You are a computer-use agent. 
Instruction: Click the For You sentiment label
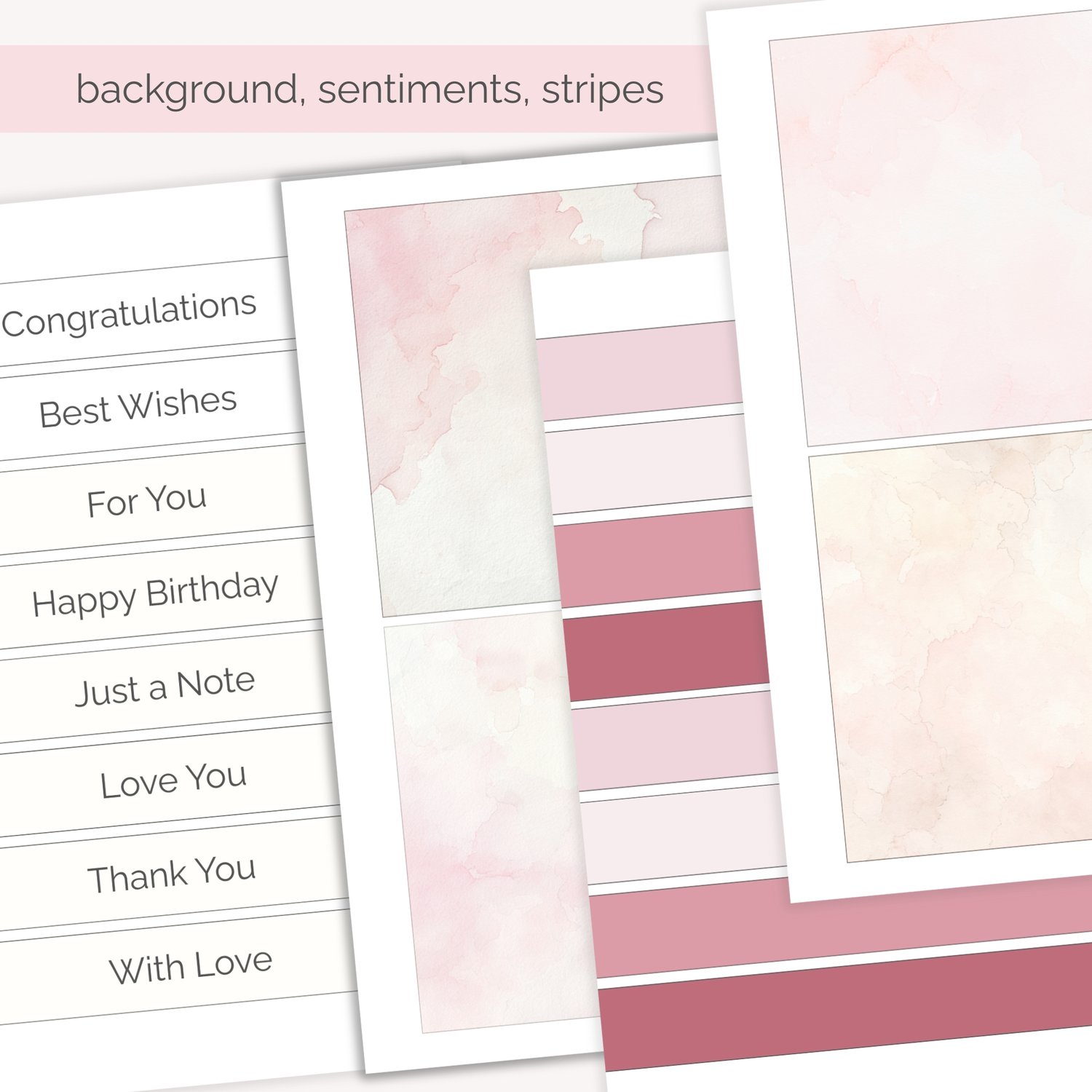click(x=147, y=501)
